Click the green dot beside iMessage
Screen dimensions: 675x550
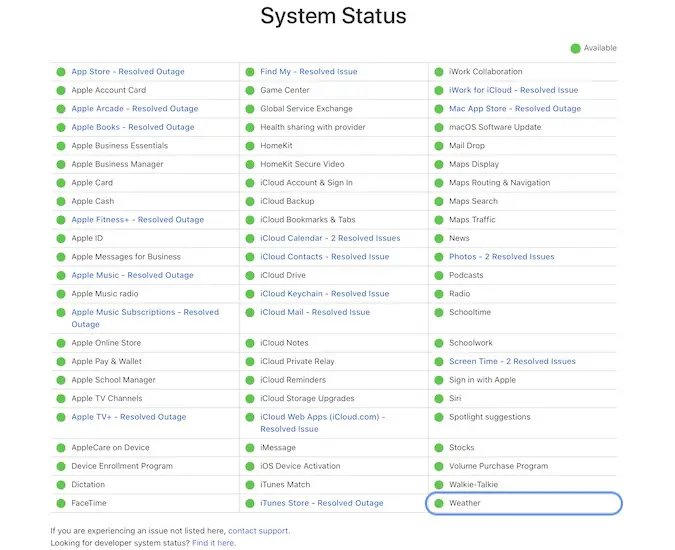[x=250, y=448]
